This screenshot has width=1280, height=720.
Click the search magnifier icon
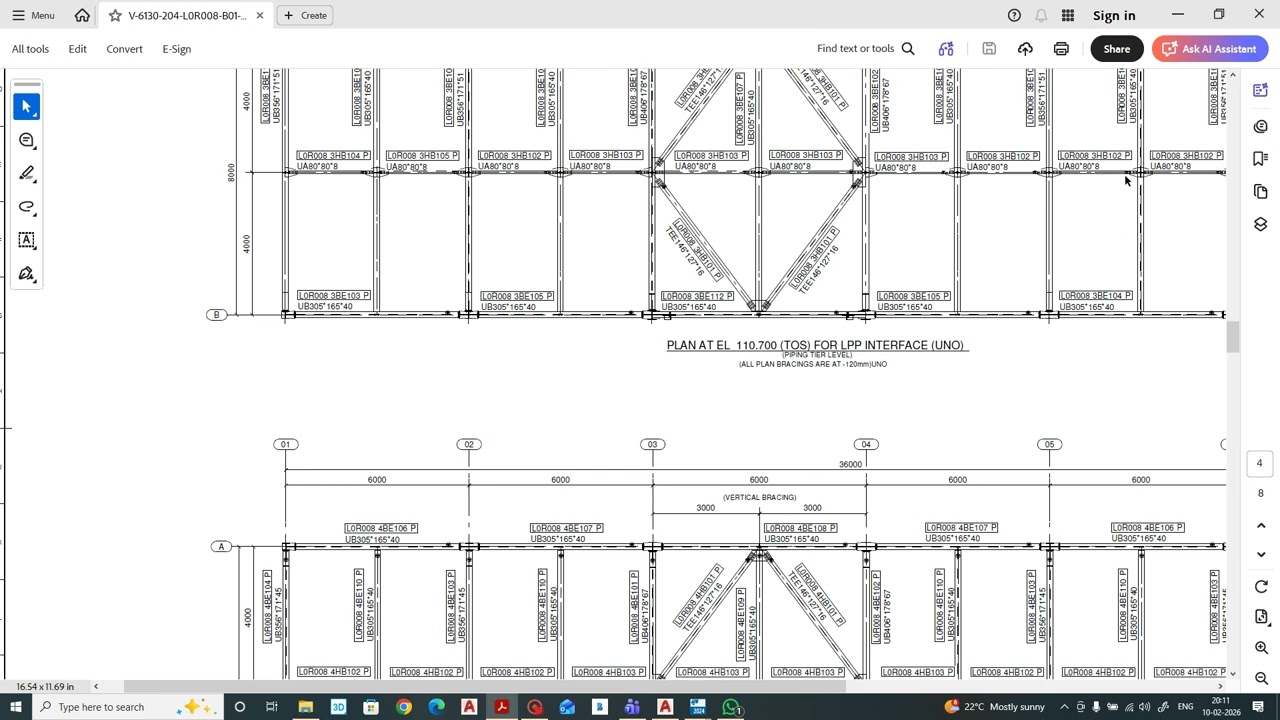coord(908,49)
